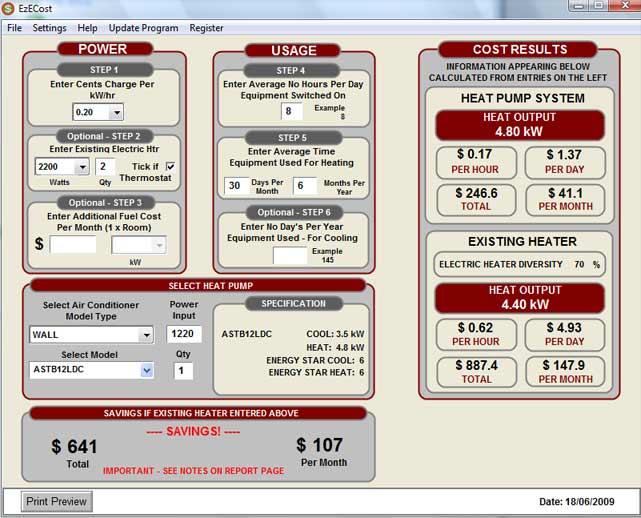This screenshot has width=641, height=518.
Task: Click the Register menu item
Action: tap(207, 28)
